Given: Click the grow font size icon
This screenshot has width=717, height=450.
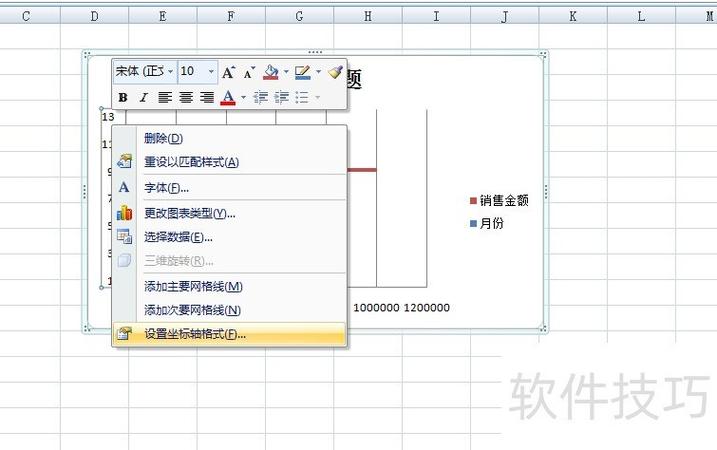Looking at the screenshot, I should (228, 72).
